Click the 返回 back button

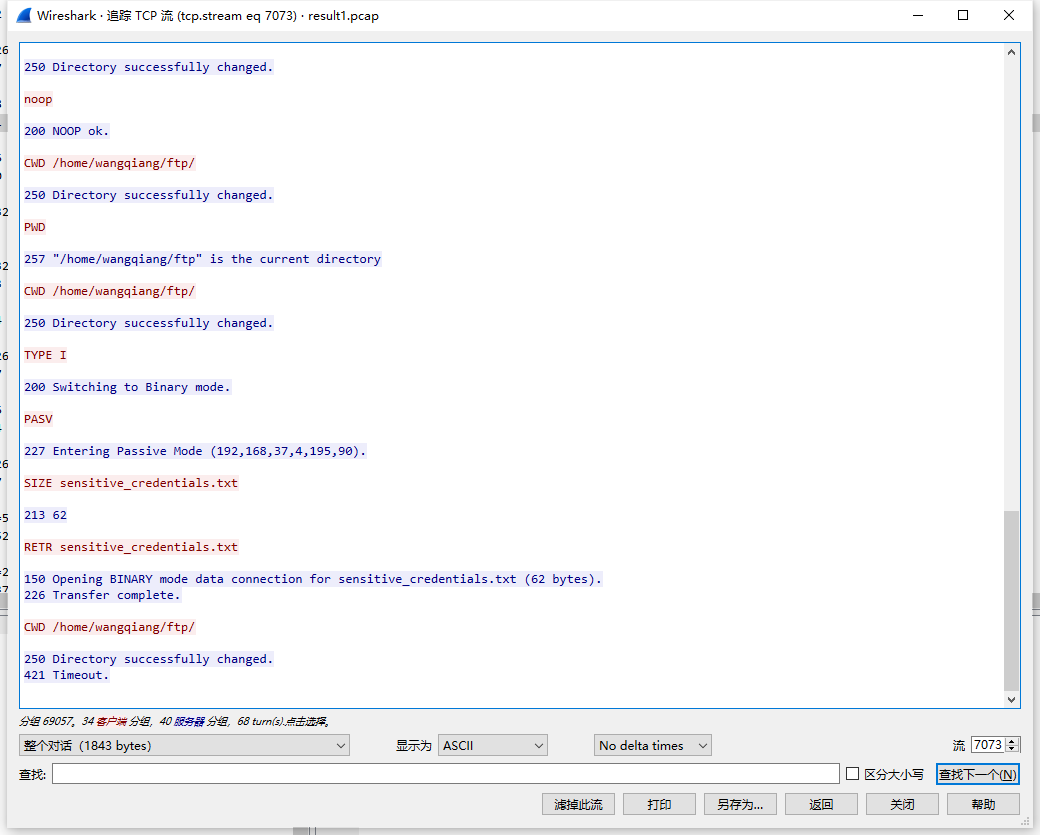click(821, 804)
